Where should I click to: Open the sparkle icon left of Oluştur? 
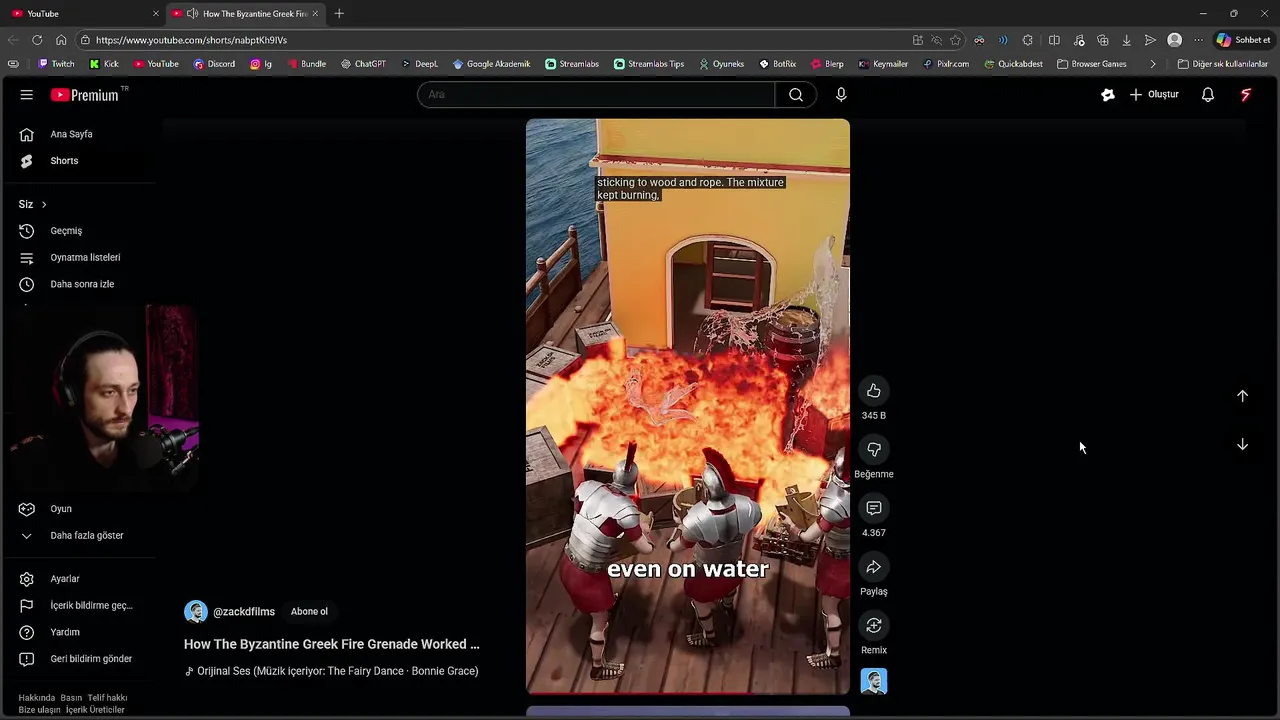point(1108,95)
